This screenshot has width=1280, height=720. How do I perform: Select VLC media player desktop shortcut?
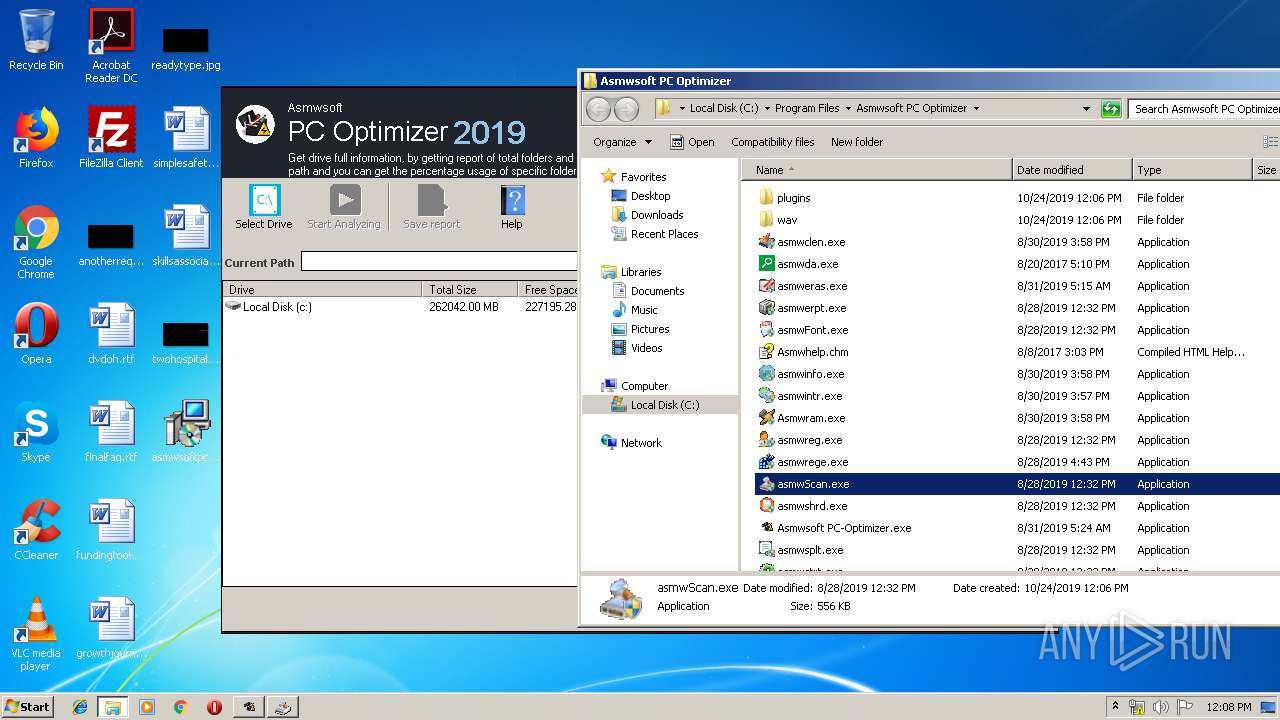click(x=36, y=634)
